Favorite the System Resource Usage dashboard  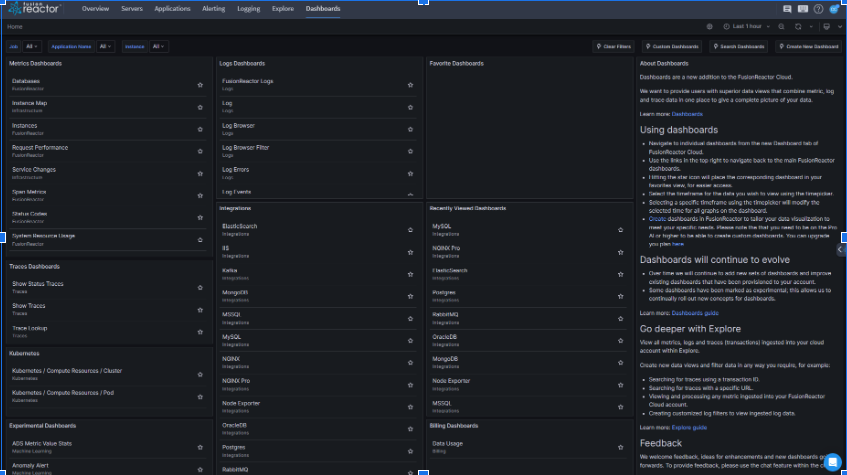200,239
